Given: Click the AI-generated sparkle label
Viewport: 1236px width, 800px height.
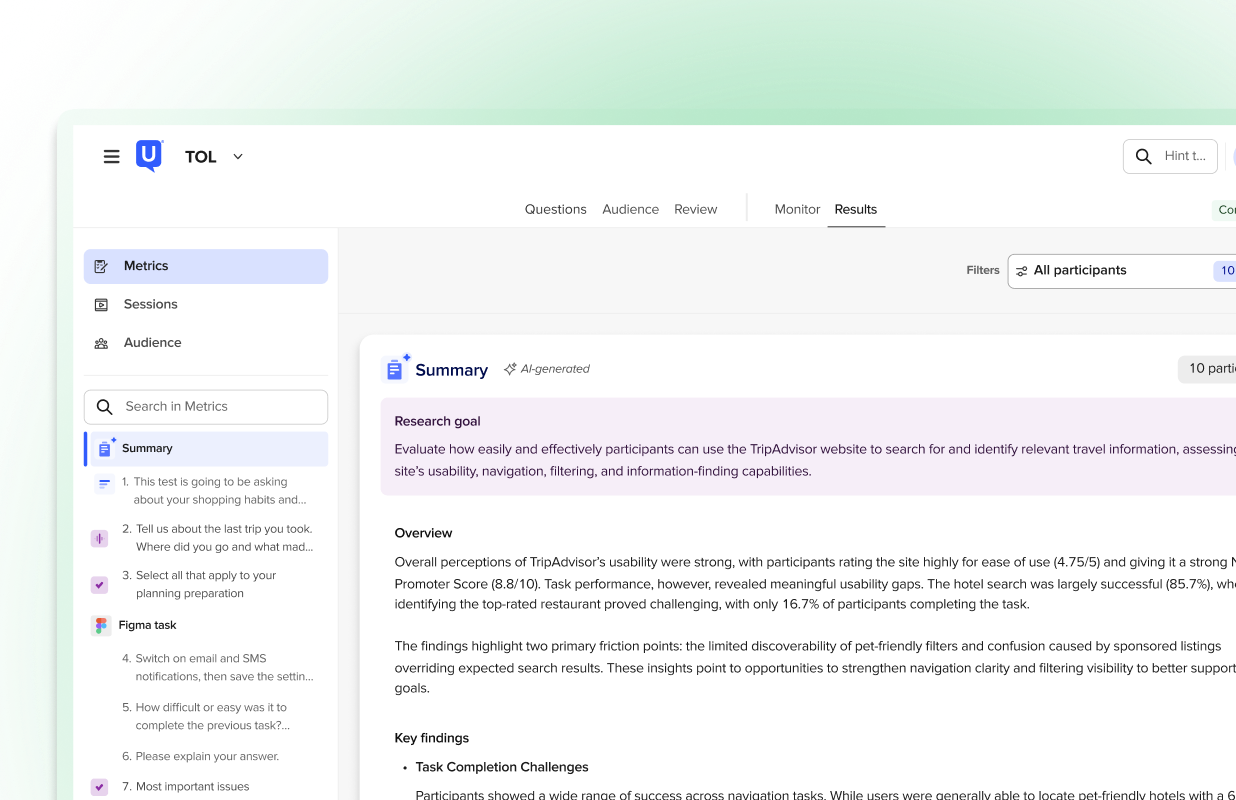Looking at the screenshot, I should pos(547,369).
